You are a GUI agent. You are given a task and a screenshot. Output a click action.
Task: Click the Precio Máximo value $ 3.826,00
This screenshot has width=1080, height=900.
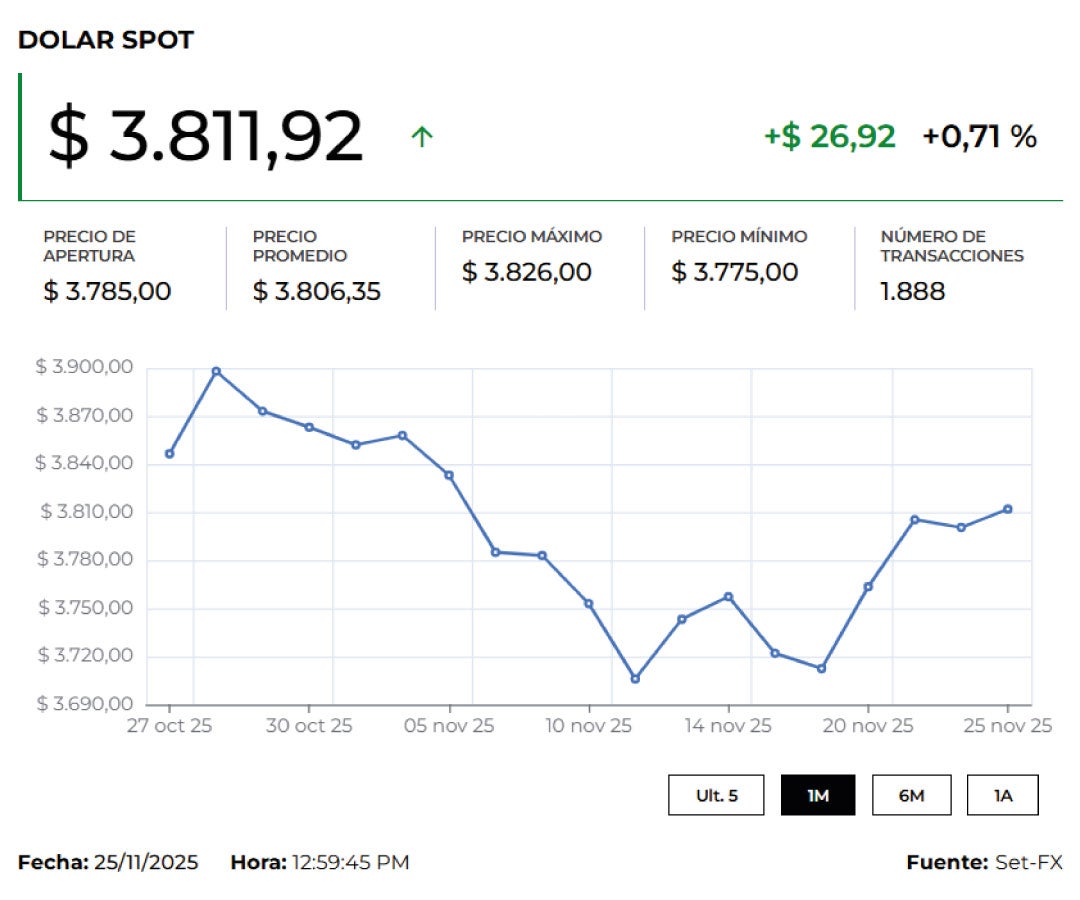[x=526, y=272]
